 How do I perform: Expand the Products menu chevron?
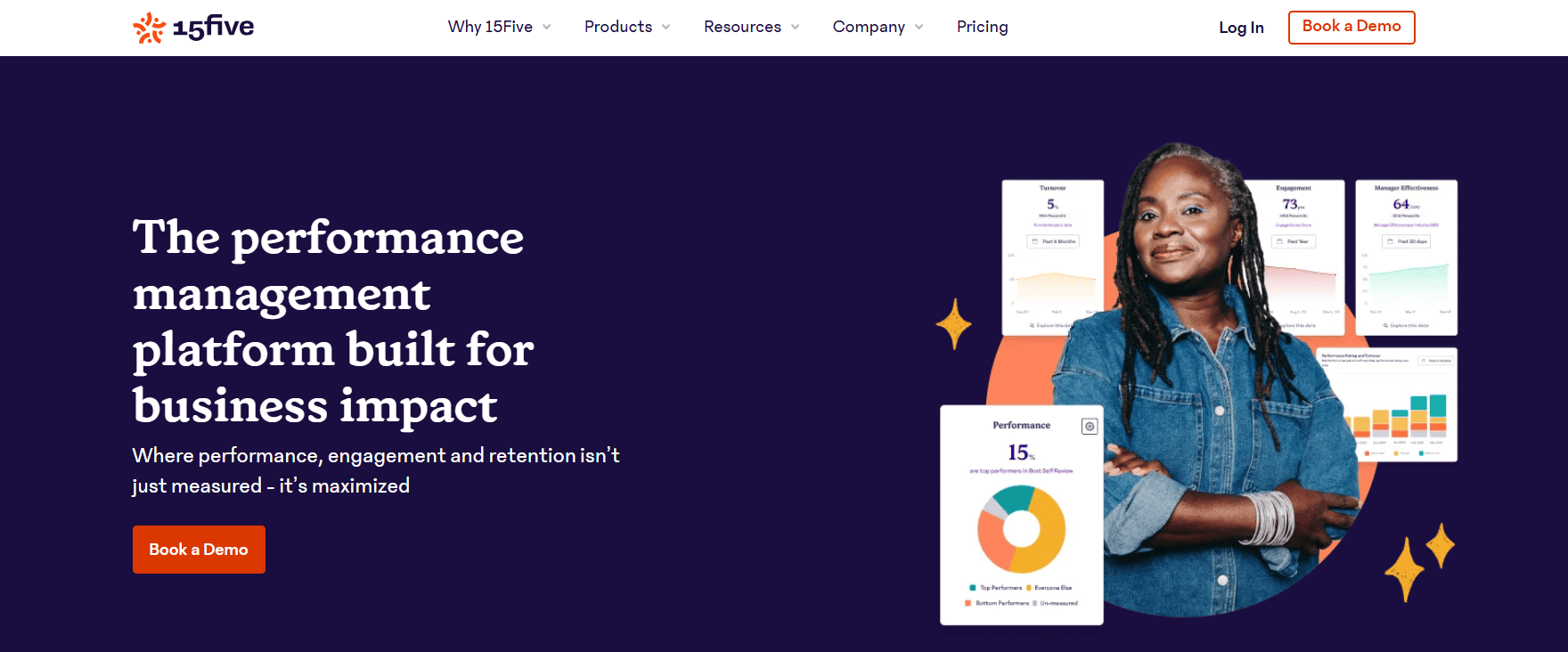click(x=666, y=28)
